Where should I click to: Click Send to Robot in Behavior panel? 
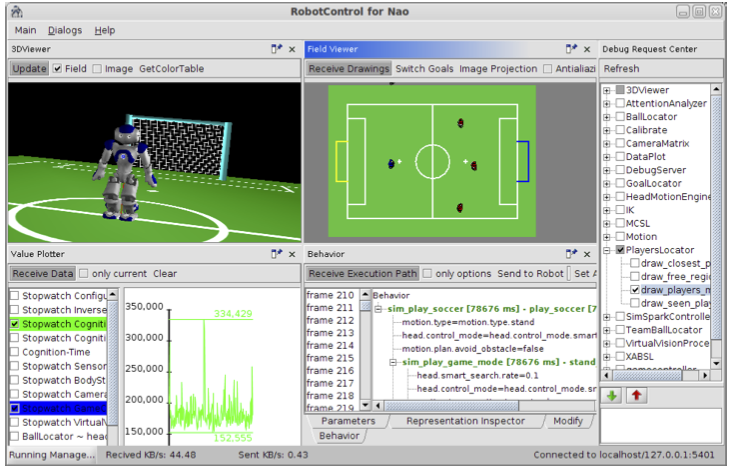[530, 273]
